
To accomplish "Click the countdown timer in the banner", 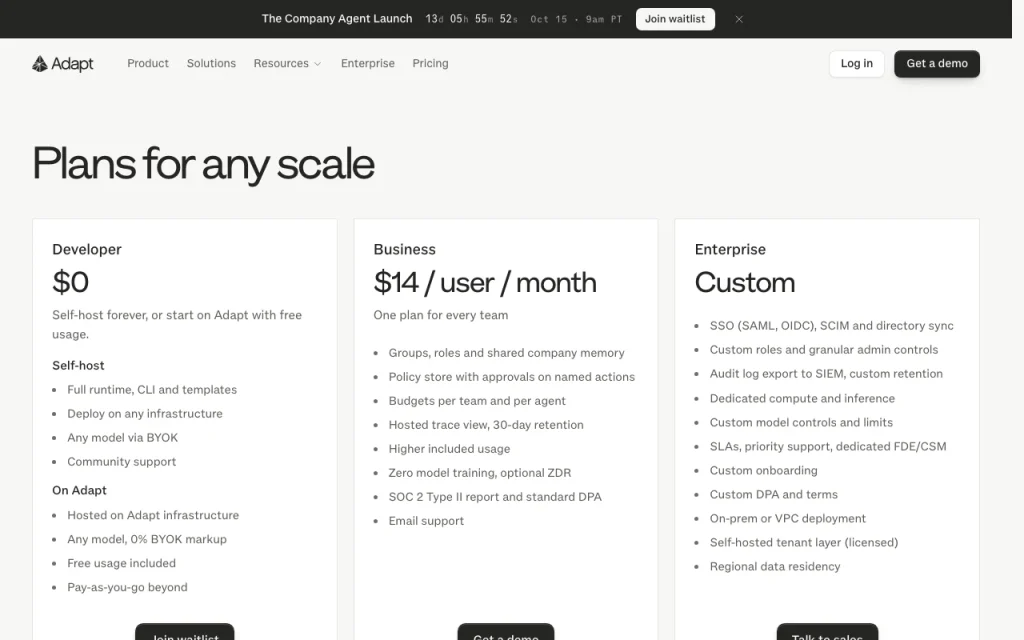I will (471, 19).
